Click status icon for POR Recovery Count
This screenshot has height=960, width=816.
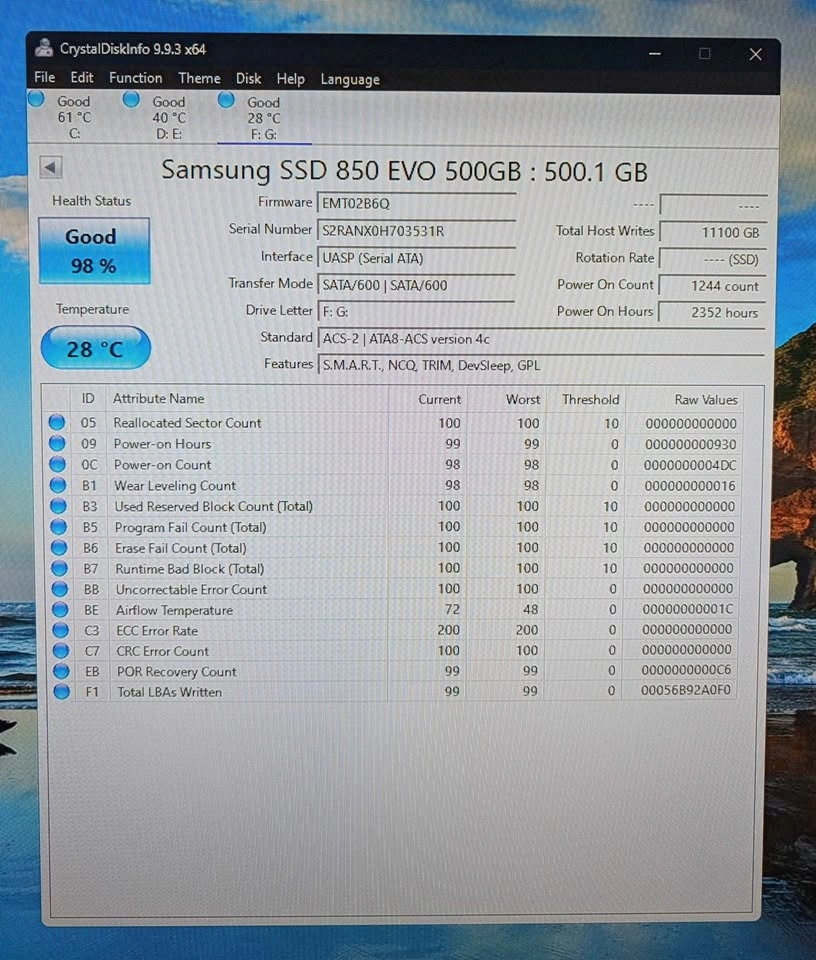tap(61, 671)
